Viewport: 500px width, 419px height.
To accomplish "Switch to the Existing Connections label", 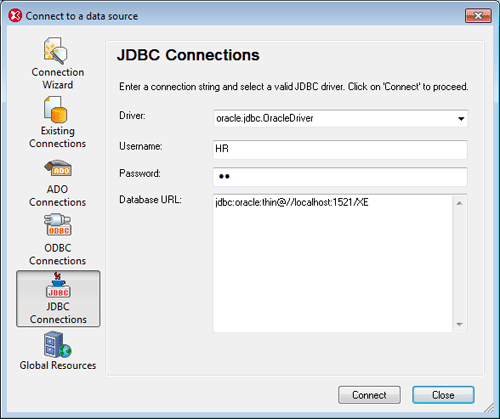I will pyautogui.click(x=57, y=137).
